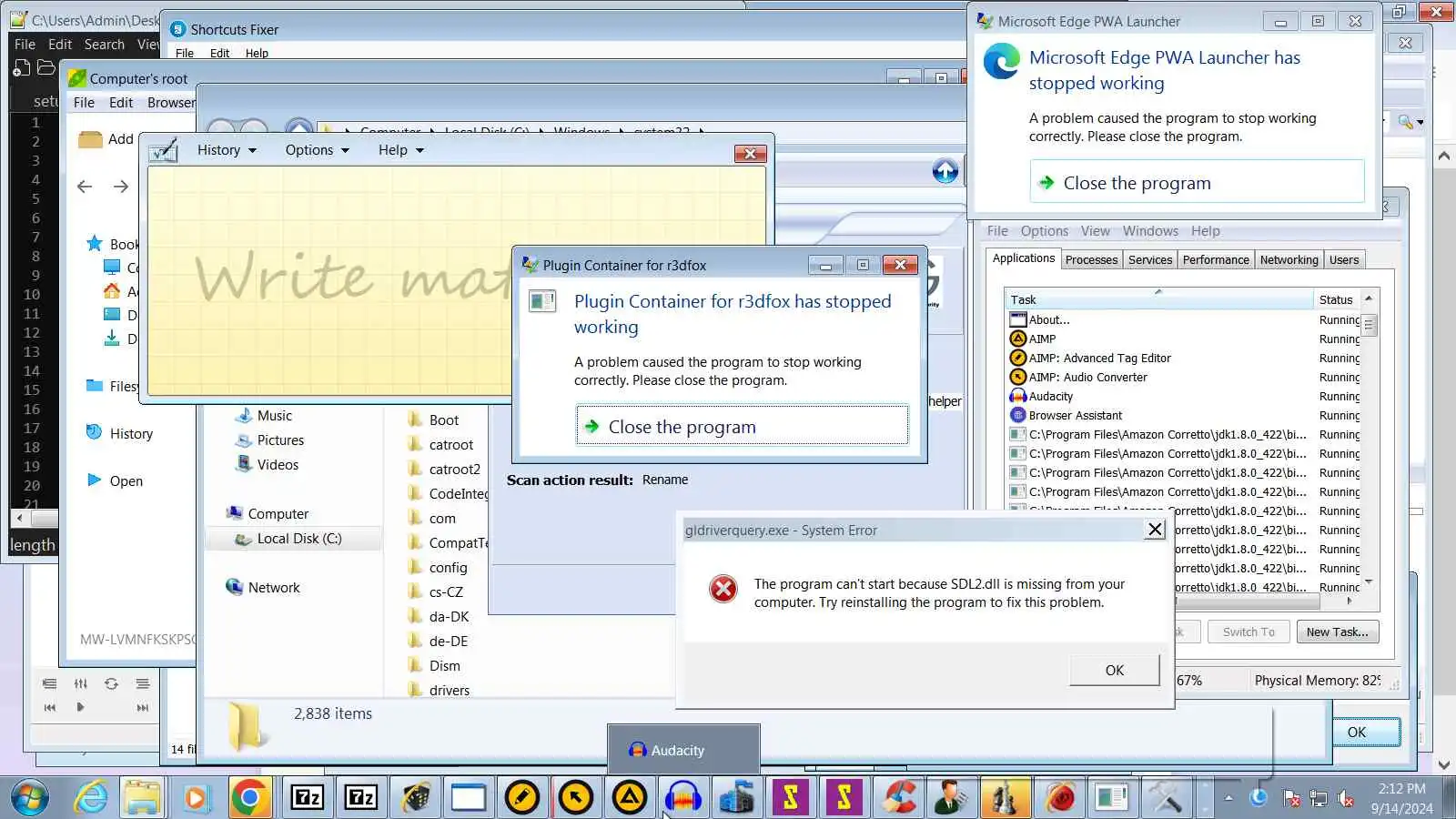Click OK in the gldriverquery System Error dialog
The width and height of the screenshot is (1456, 819).
(x=1115, y=670)
